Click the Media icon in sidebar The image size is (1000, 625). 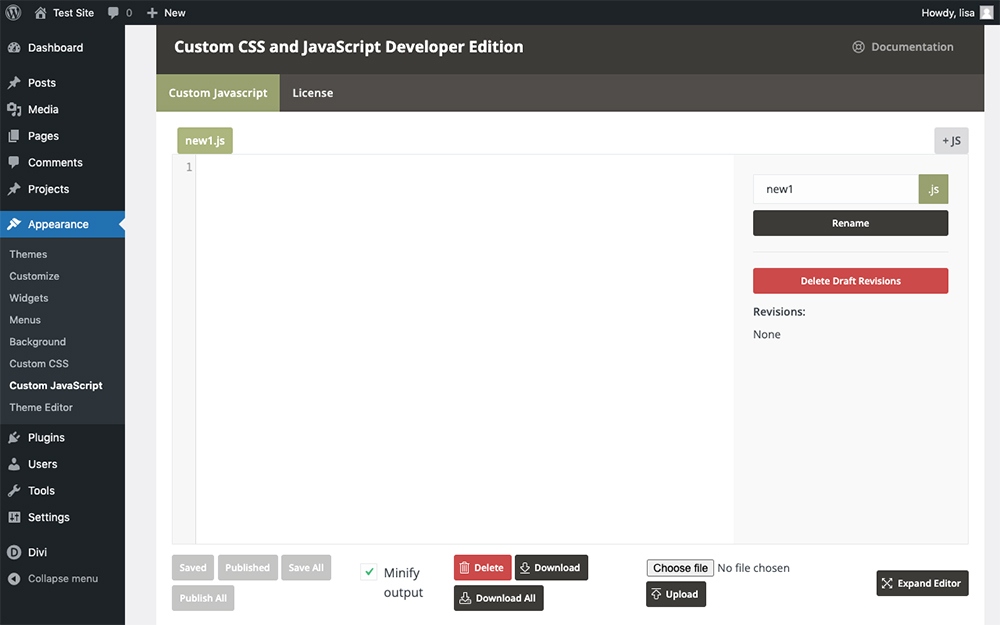tap(14, 110)
